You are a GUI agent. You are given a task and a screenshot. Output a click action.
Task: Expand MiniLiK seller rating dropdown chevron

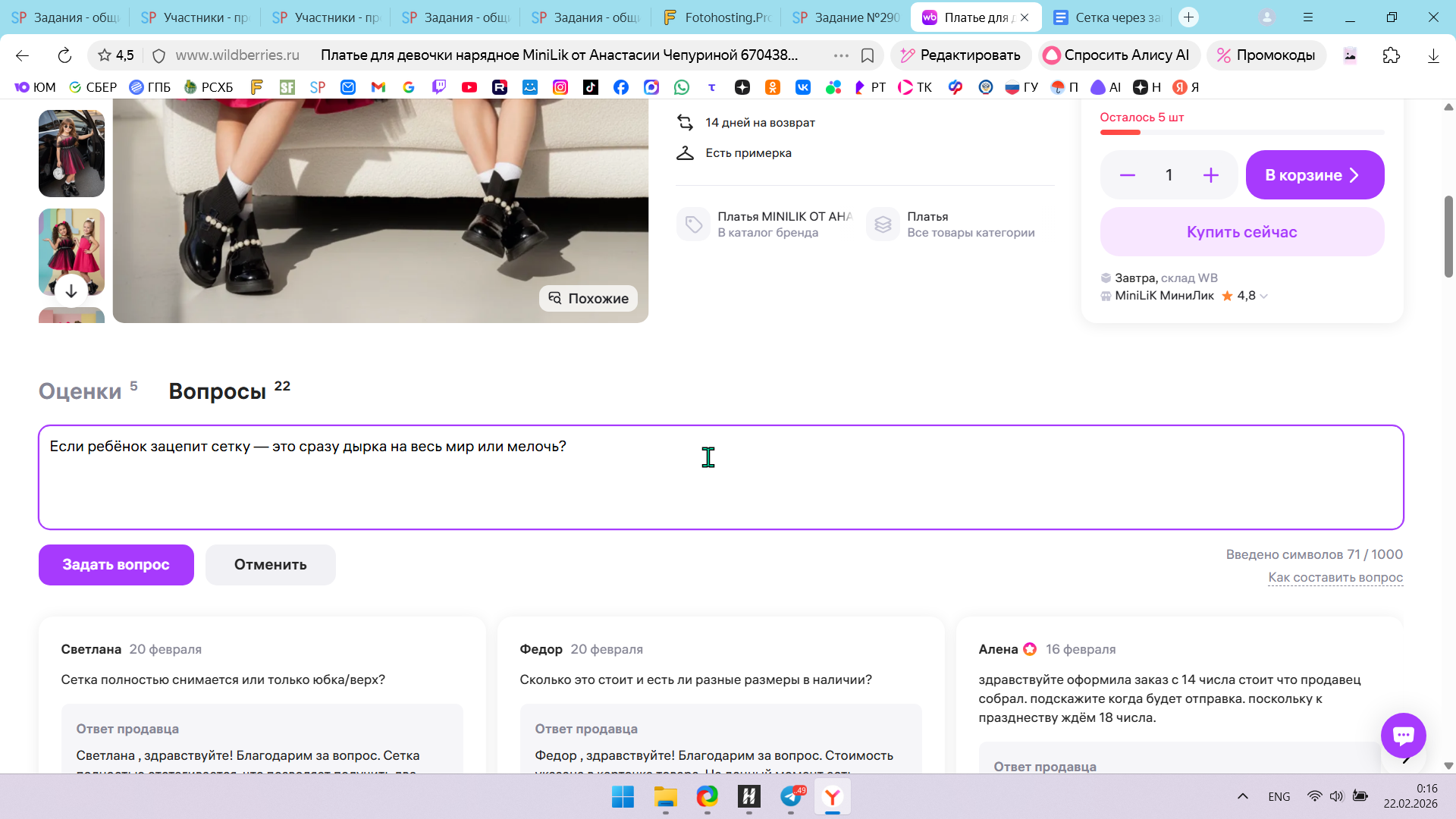point(1264,297)
